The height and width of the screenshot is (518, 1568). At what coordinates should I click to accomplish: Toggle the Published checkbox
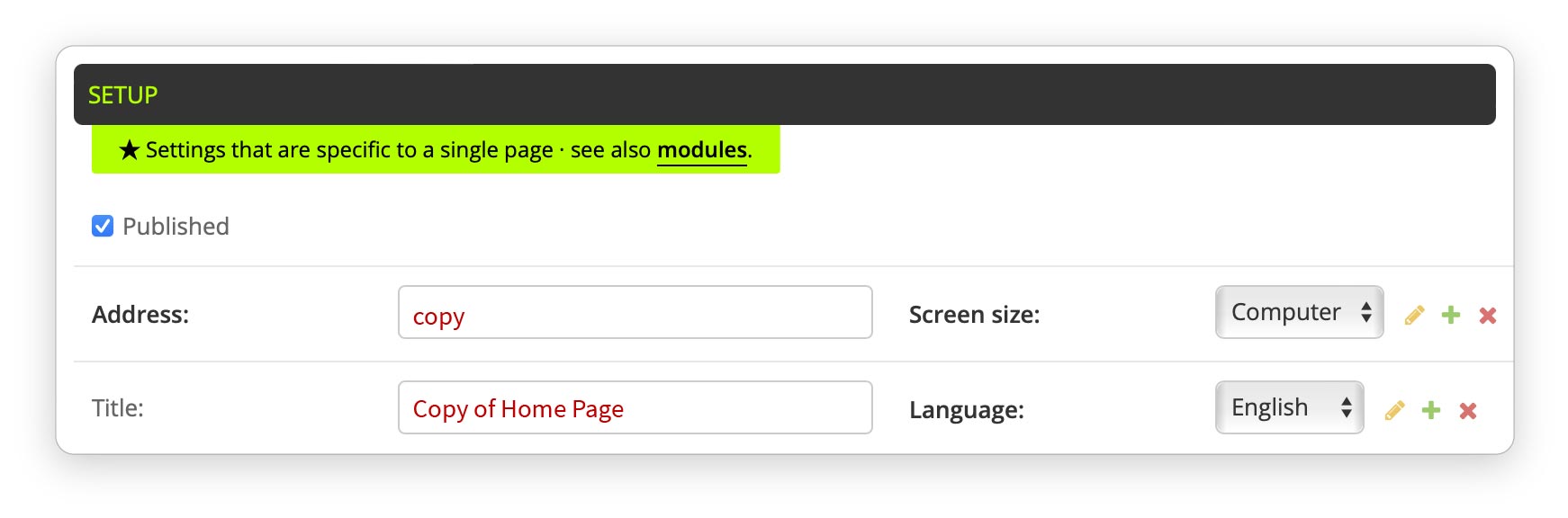[x=103, y=226]
